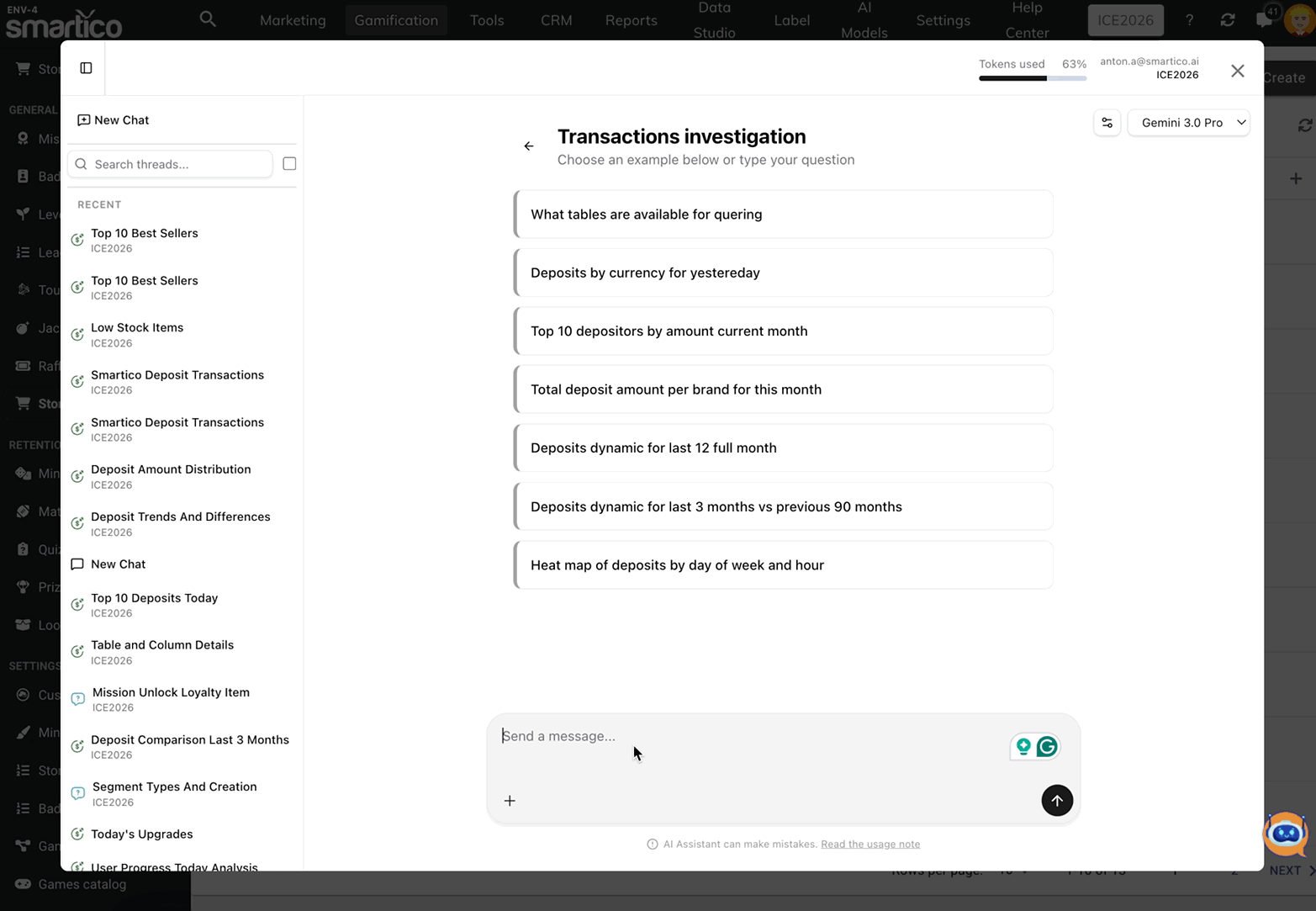This screenshot has width=1316, height=911.
Task: Open the robot assistant chat bubble
Action: pyautogui.click(x=1285, y=834)
